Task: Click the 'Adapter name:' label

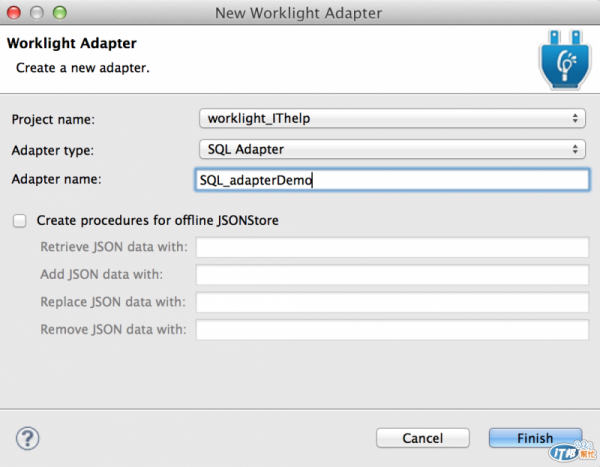Action: [57, 179]
